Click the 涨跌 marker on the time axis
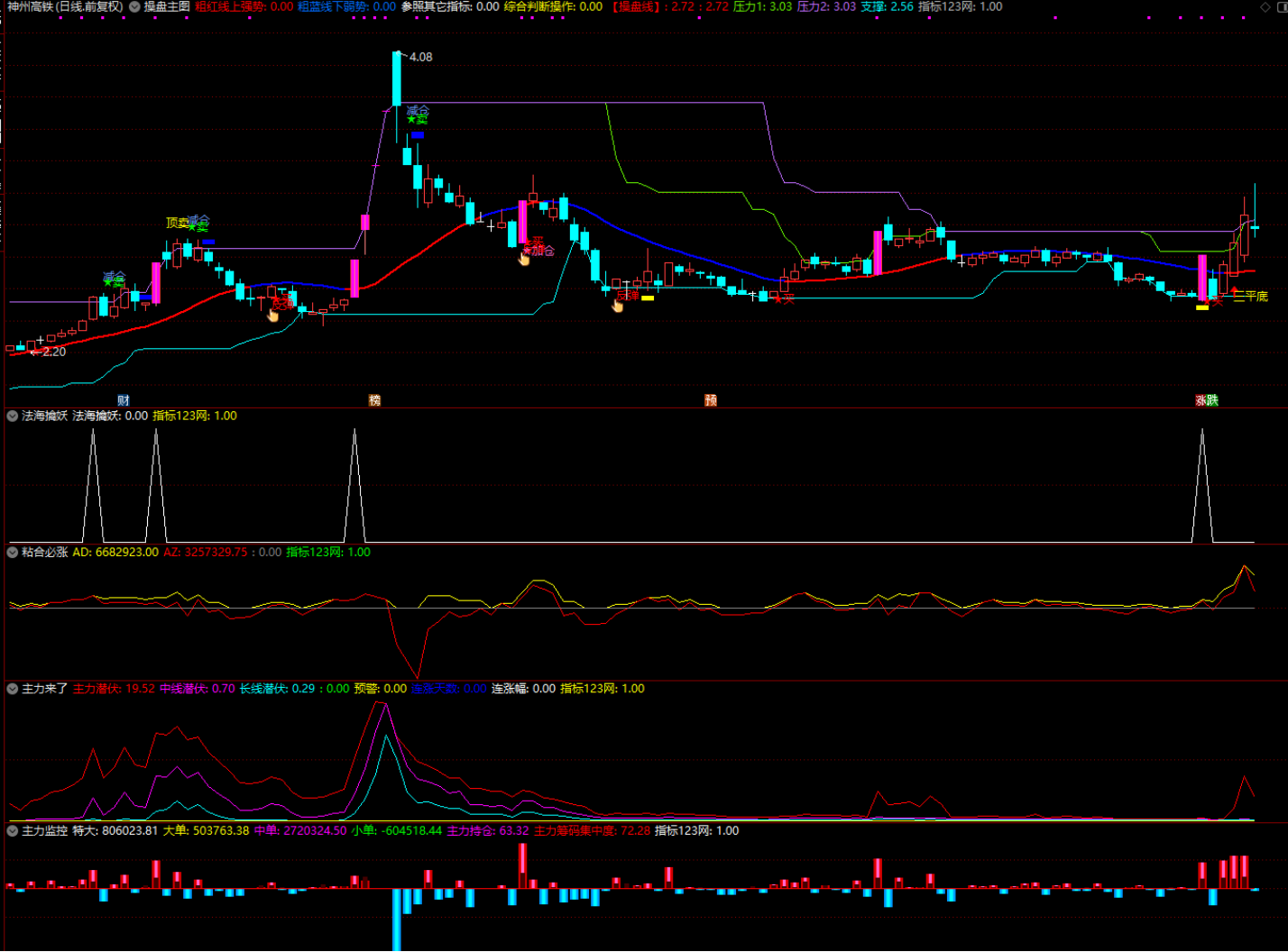 pos(1206,400)
